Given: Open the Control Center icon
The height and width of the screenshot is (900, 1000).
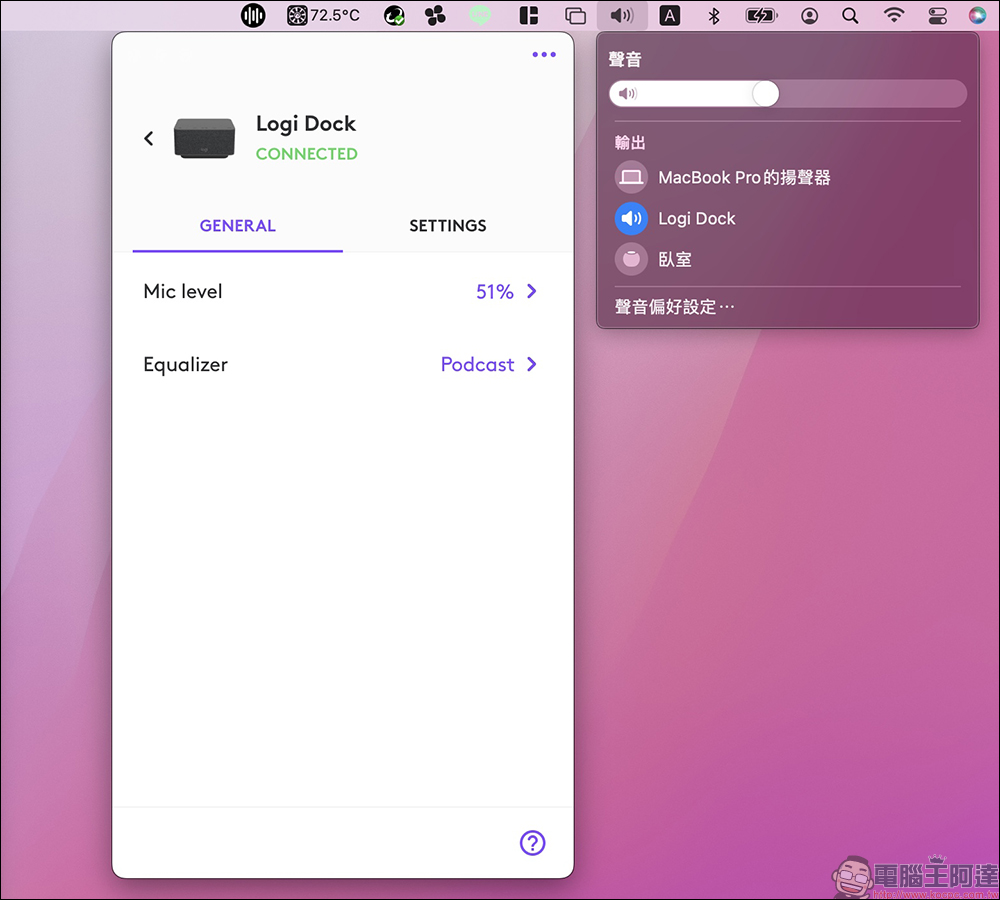Looking at the screenshot, I should tap(937, 15).
